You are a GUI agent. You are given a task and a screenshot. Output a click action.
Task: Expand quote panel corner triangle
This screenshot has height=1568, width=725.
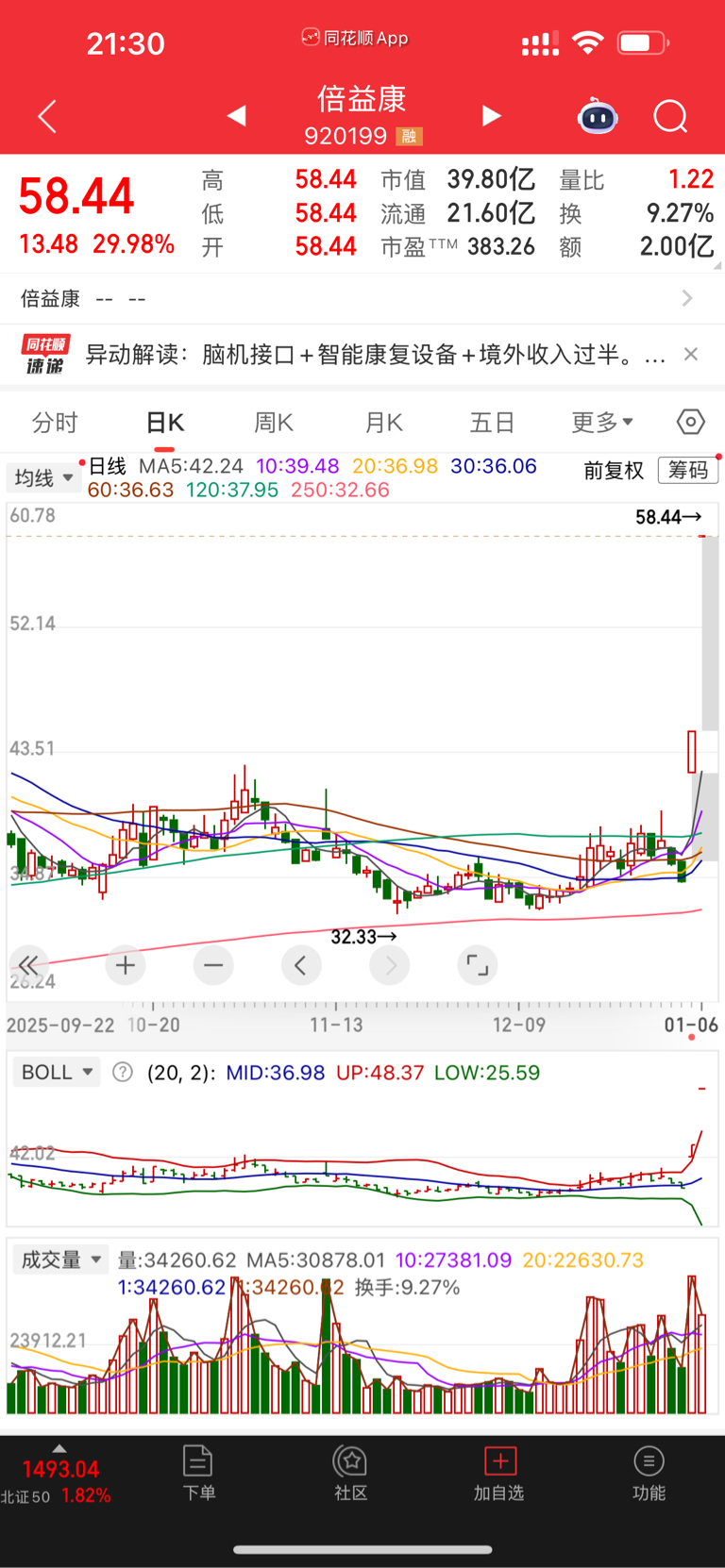(716, 265)
